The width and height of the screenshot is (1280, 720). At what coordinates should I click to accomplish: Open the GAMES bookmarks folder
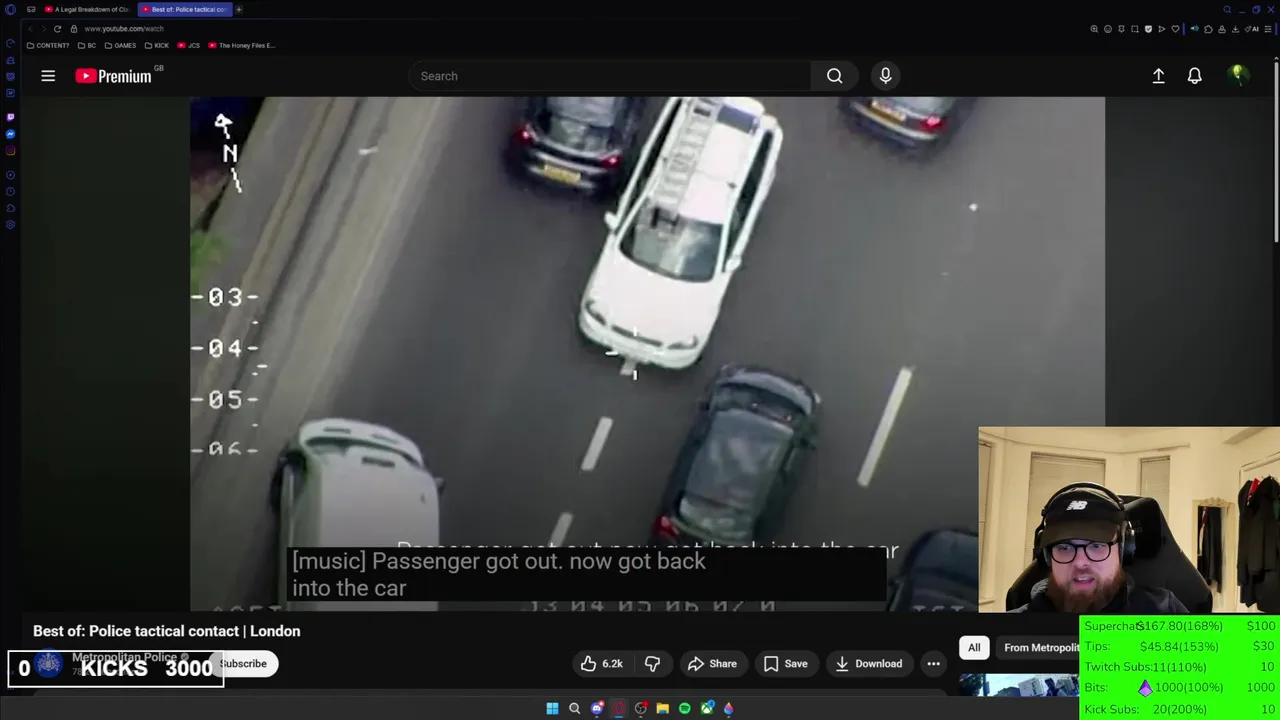click(120, 45)
